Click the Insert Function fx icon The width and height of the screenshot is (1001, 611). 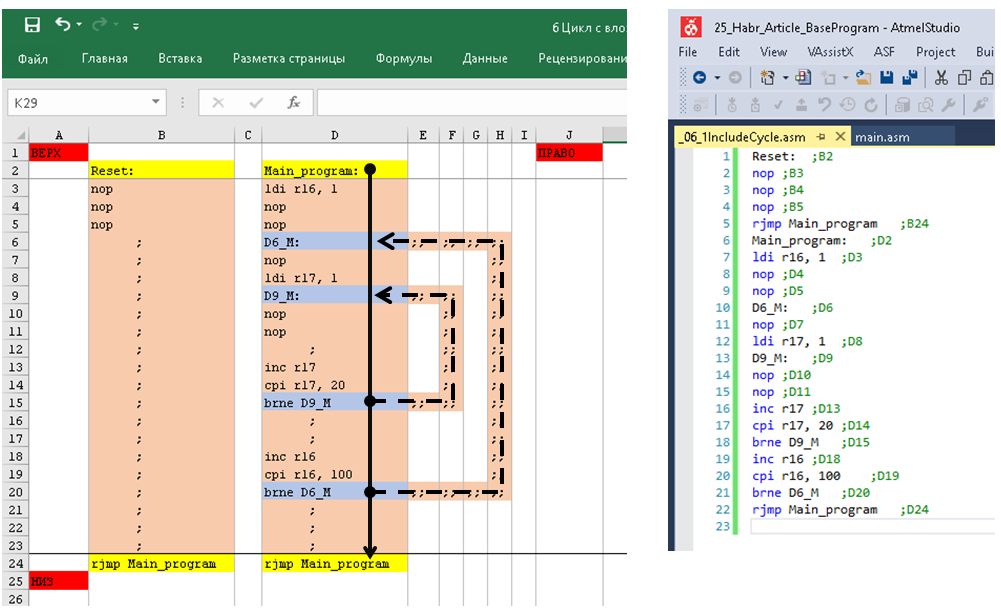click(293, 102)
